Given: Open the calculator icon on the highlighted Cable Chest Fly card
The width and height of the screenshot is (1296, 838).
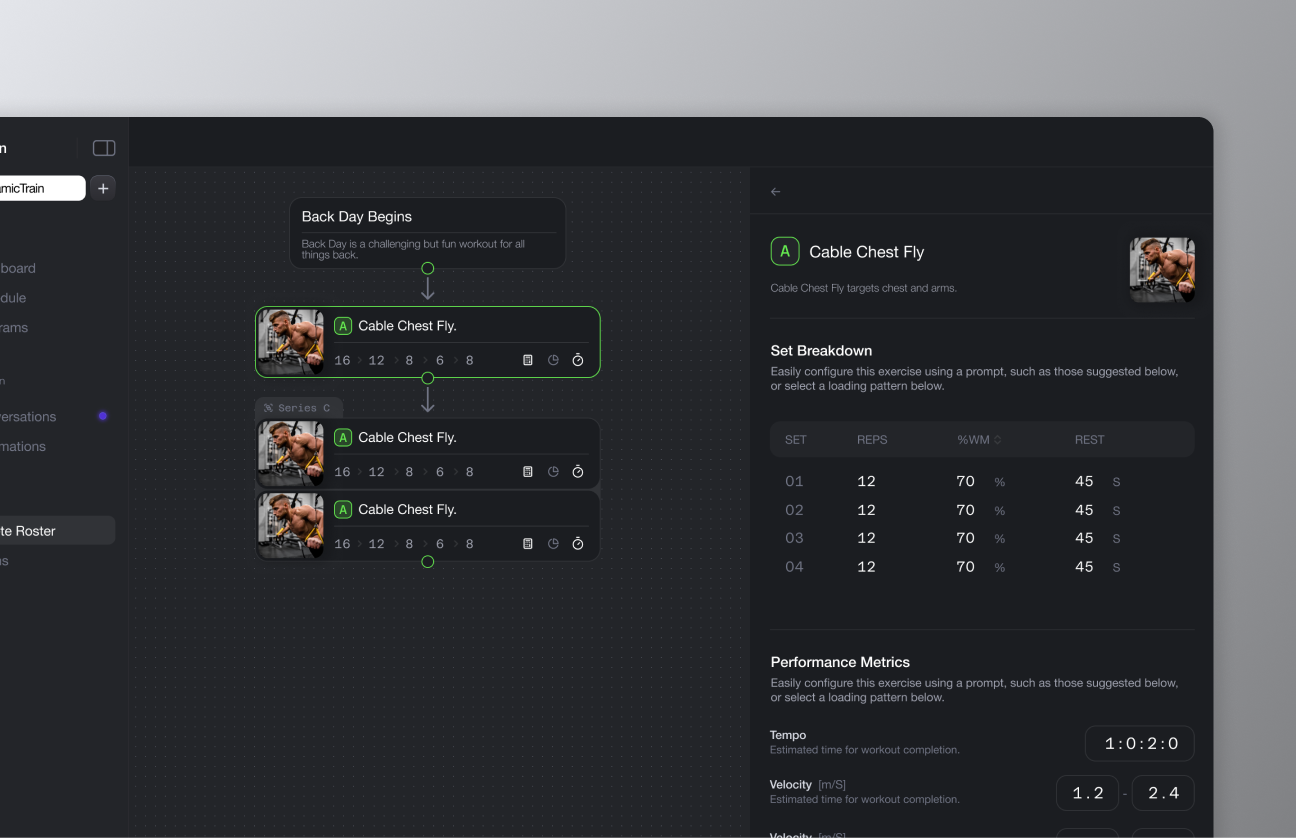Looking at the screenshot, I should (x=528, y=360).
